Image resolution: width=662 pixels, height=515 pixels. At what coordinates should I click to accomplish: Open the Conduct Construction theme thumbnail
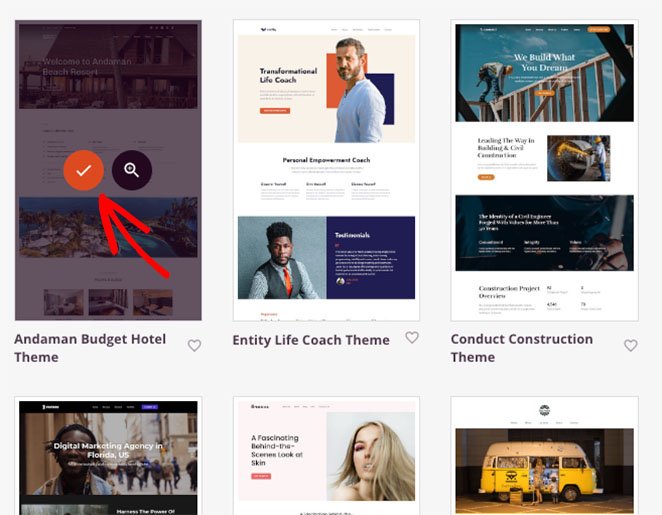pyautogui.click(x=545, y=170)
